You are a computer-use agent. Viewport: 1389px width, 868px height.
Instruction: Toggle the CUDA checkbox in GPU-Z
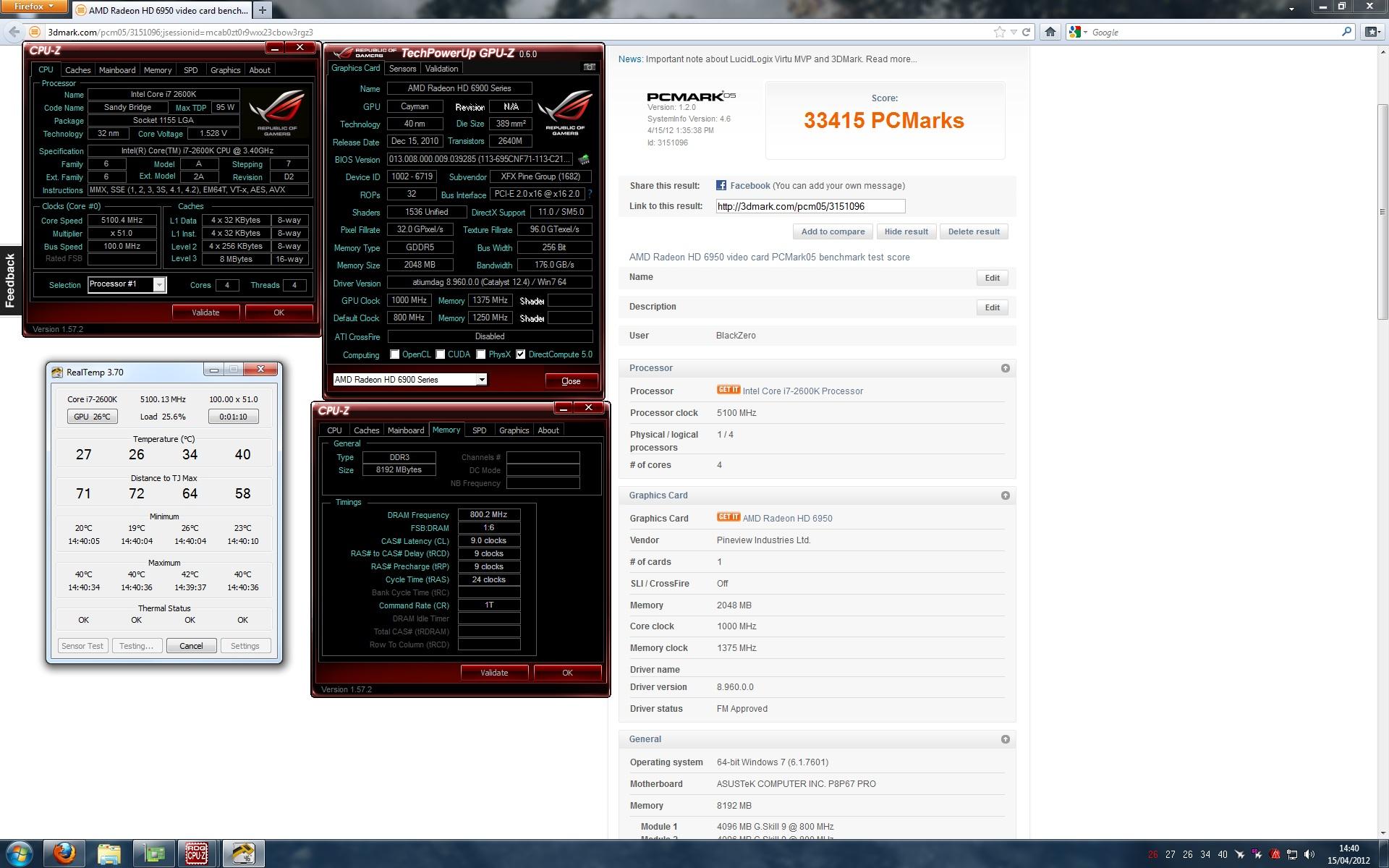tap(440, 354)
